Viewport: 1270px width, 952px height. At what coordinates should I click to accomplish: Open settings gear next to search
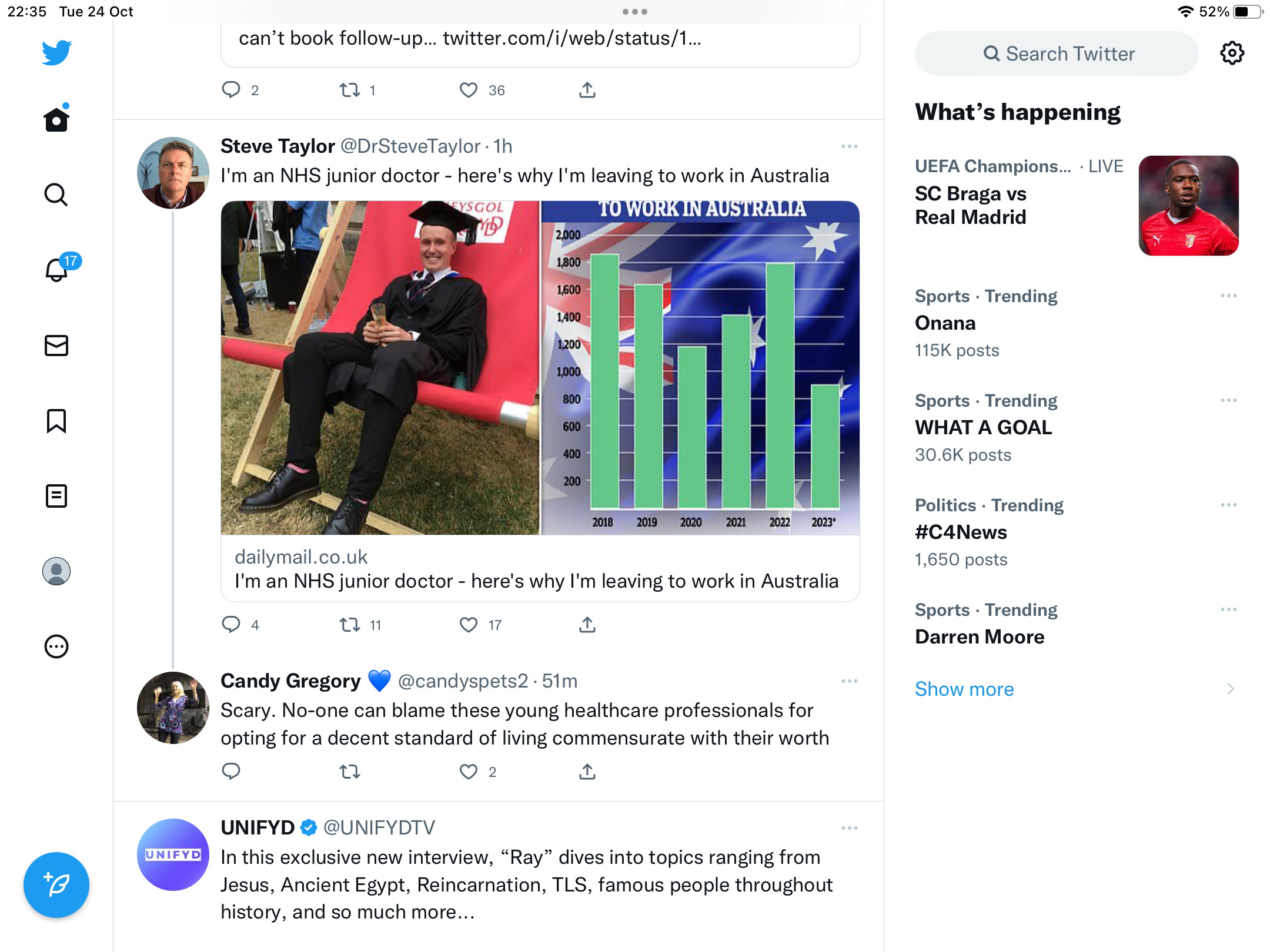[x=1232, y=53]
